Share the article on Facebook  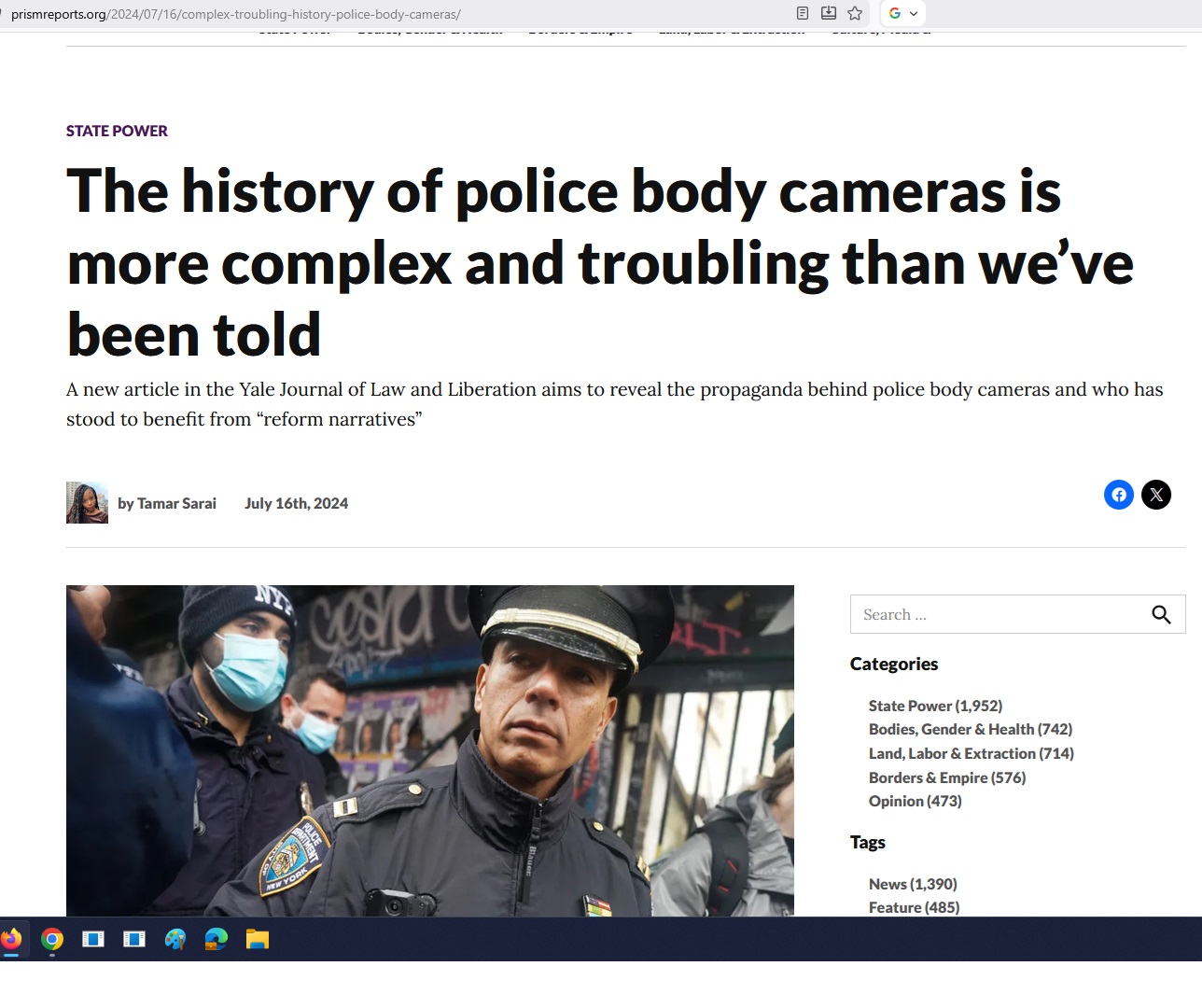click(x=1119, y=495)
